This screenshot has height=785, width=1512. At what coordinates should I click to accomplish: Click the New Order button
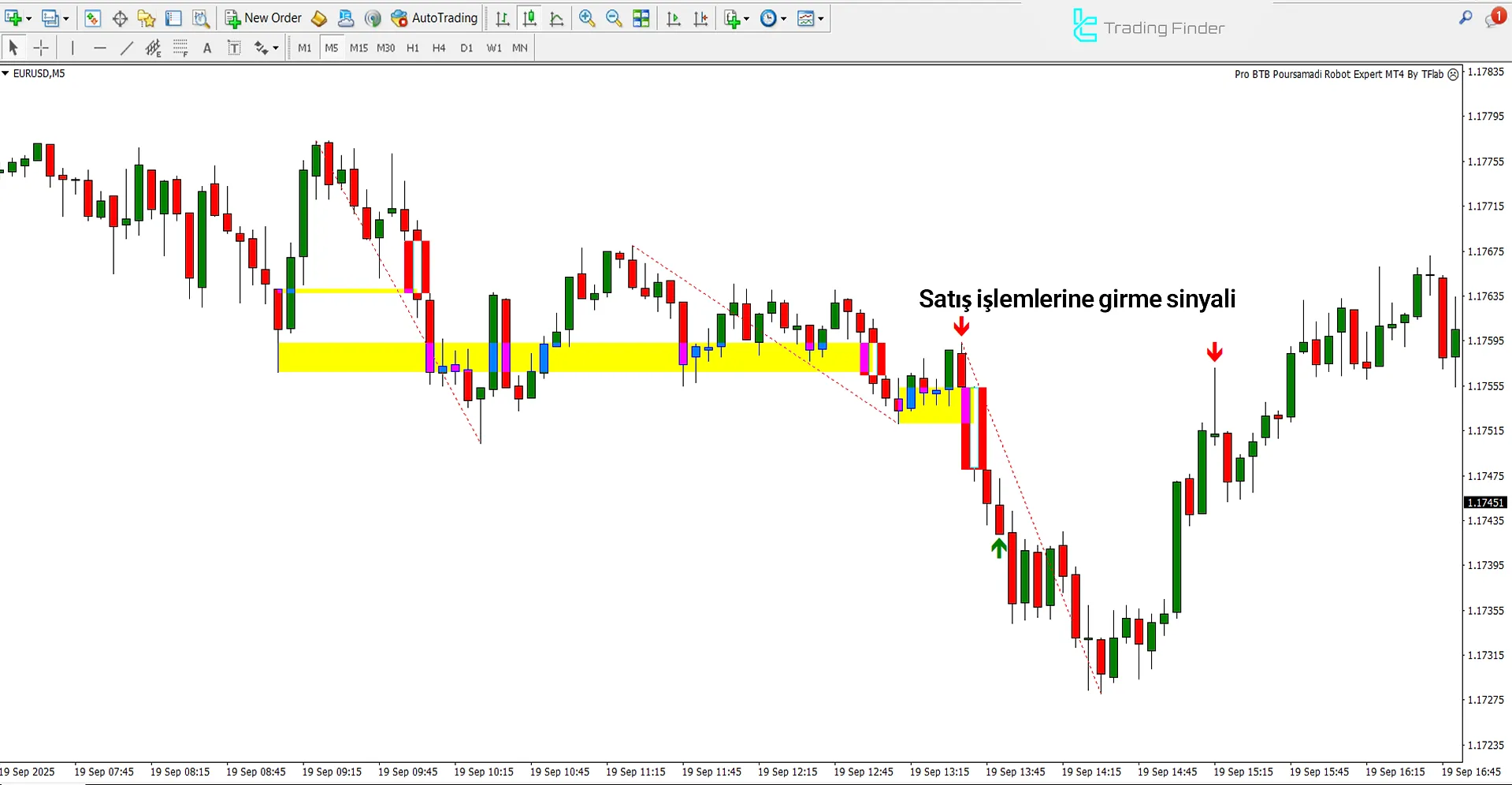(x=263, y=18)
